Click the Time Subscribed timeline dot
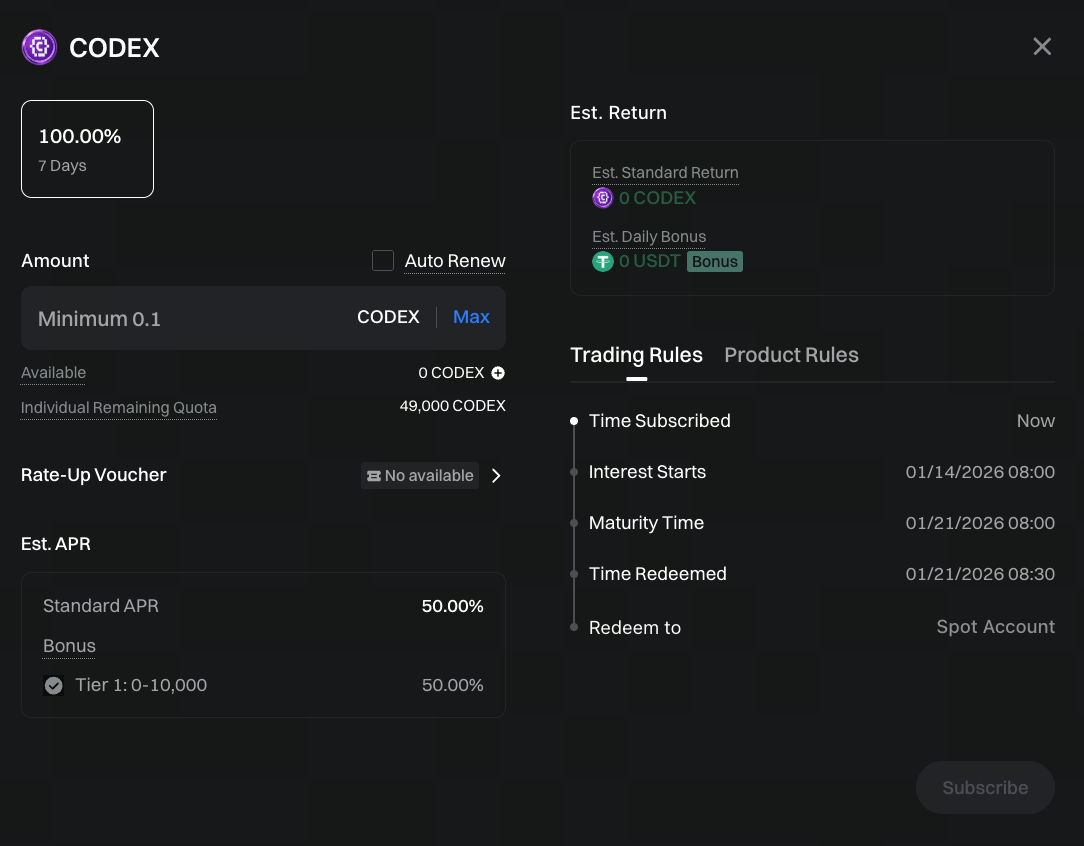The image size is (1084, 846). [x=574, y=421]
